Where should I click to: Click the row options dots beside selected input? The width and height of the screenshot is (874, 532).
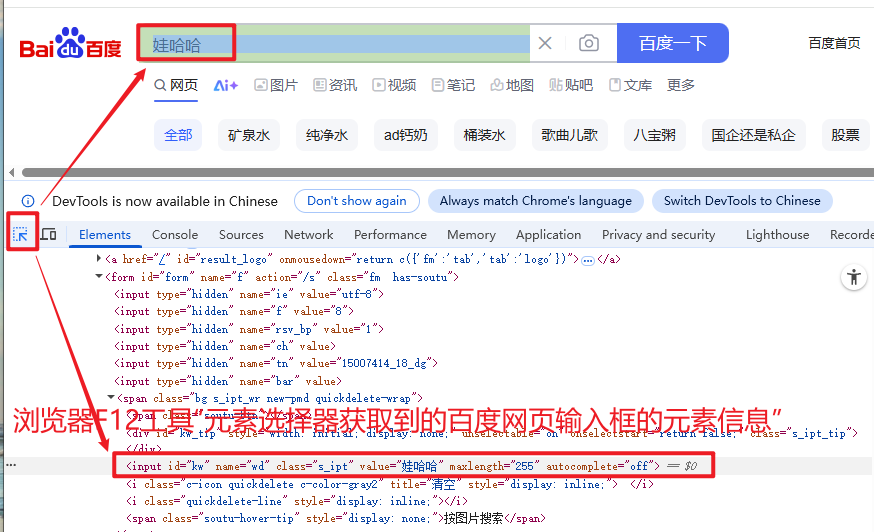pos(11,465)
